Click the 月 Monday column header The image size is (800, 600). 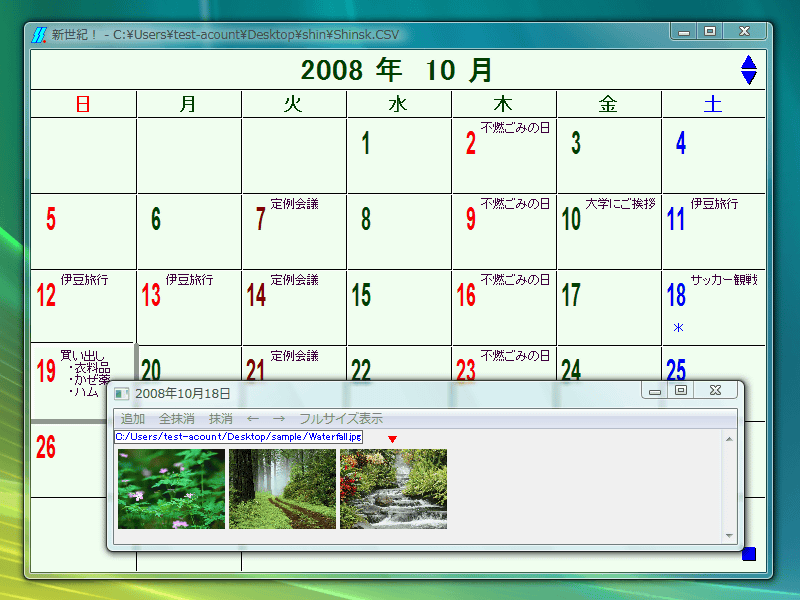tap(189, 104)
